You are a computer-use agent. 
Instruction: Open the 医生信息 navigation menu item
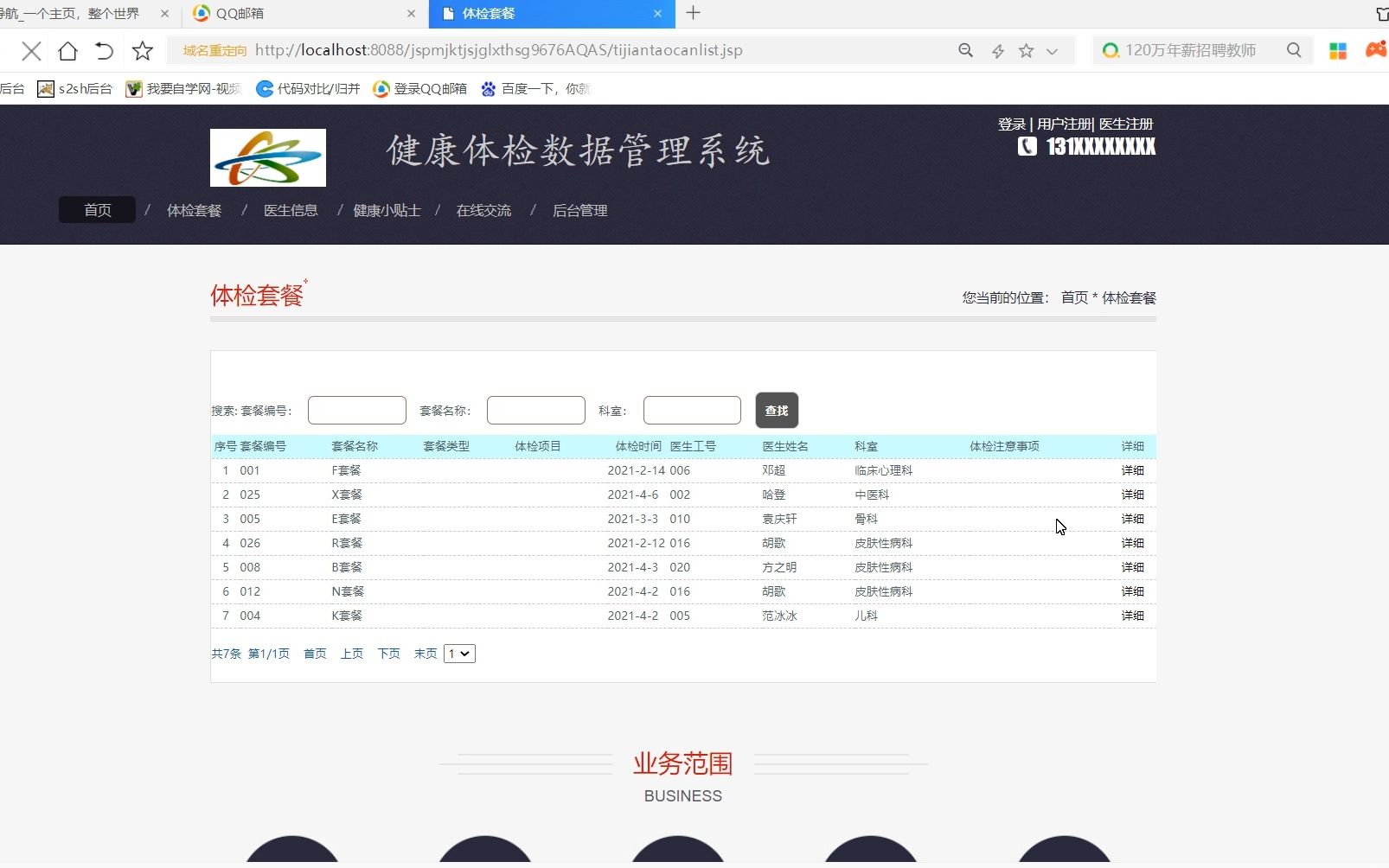291,210
